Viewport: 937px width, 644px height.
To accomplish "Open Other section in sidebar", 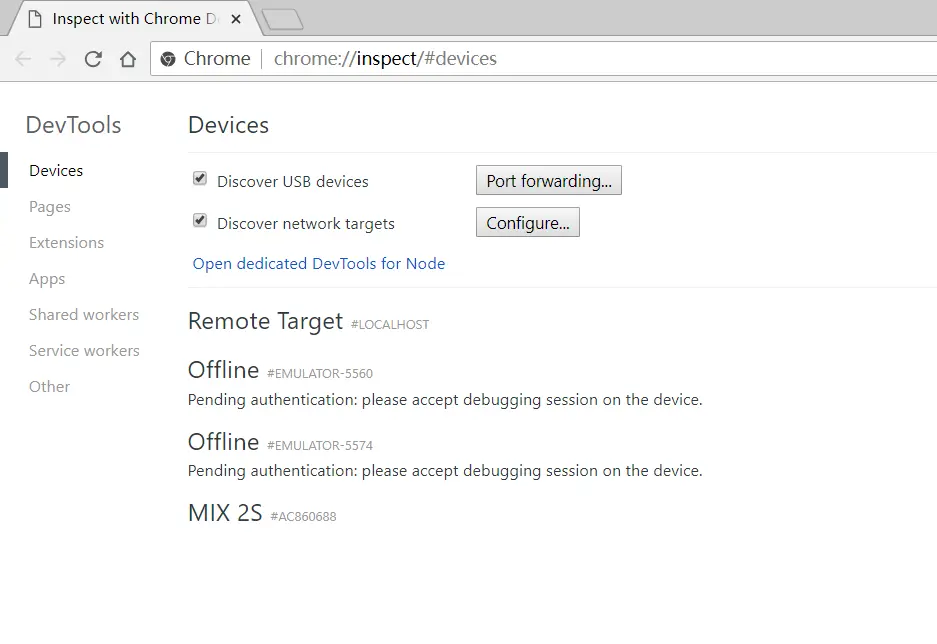I will [x=50, y=387].
